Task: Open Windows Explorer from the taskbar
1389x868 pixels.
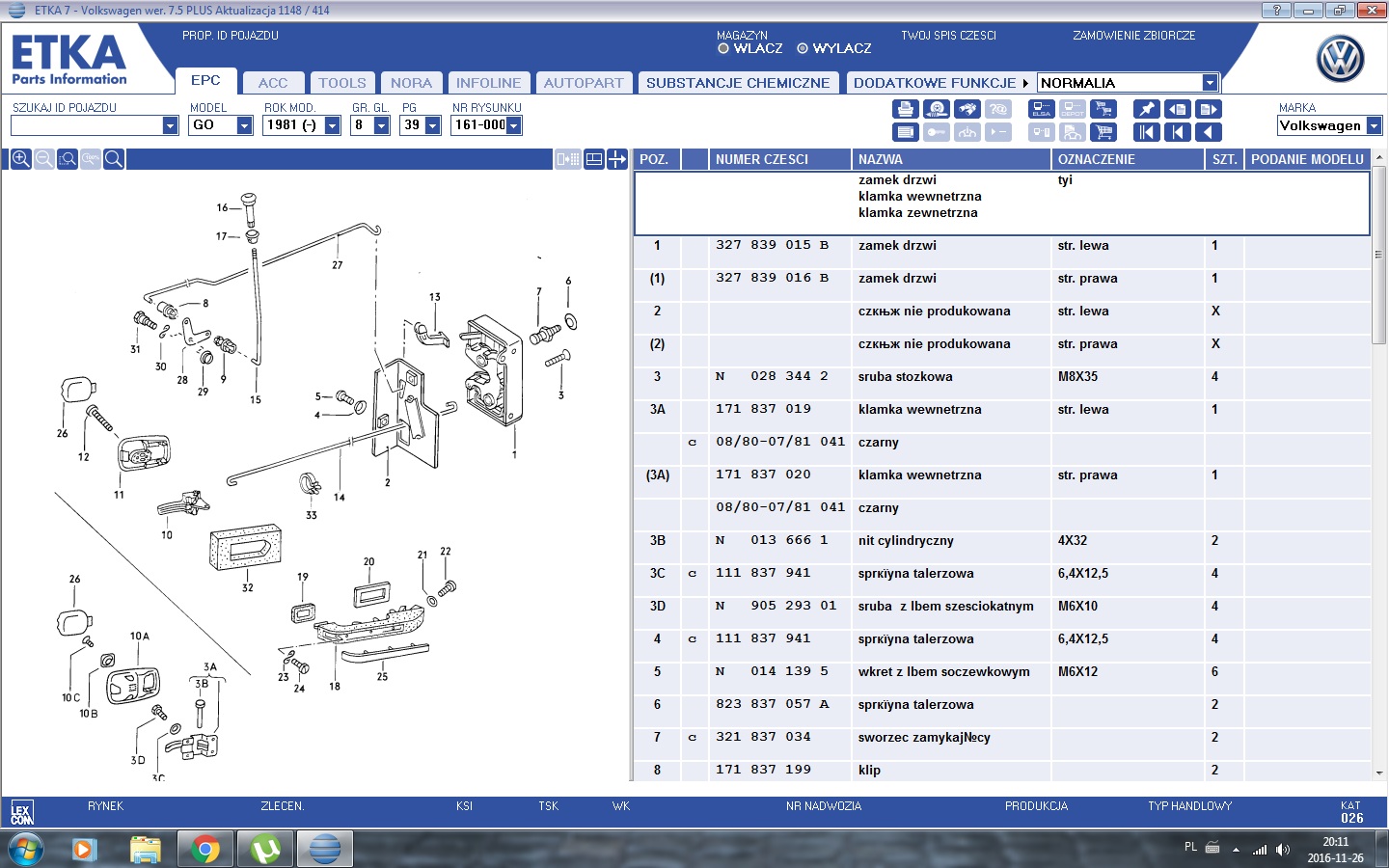Action: [x=146, y=849]
